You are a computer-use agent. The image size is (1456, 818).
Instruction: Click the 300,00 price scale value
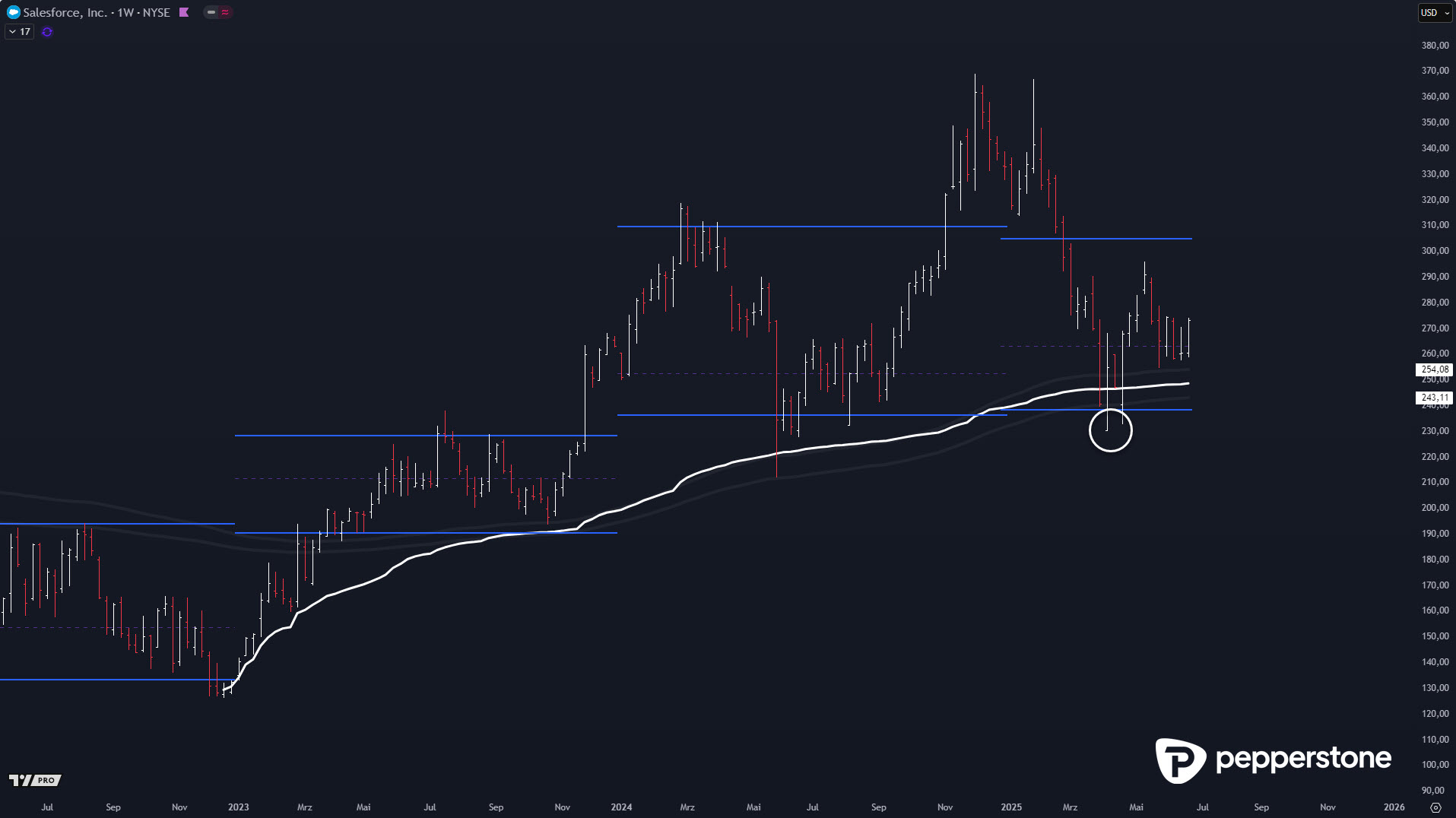pyautogui.click(x=1435, y=251)
